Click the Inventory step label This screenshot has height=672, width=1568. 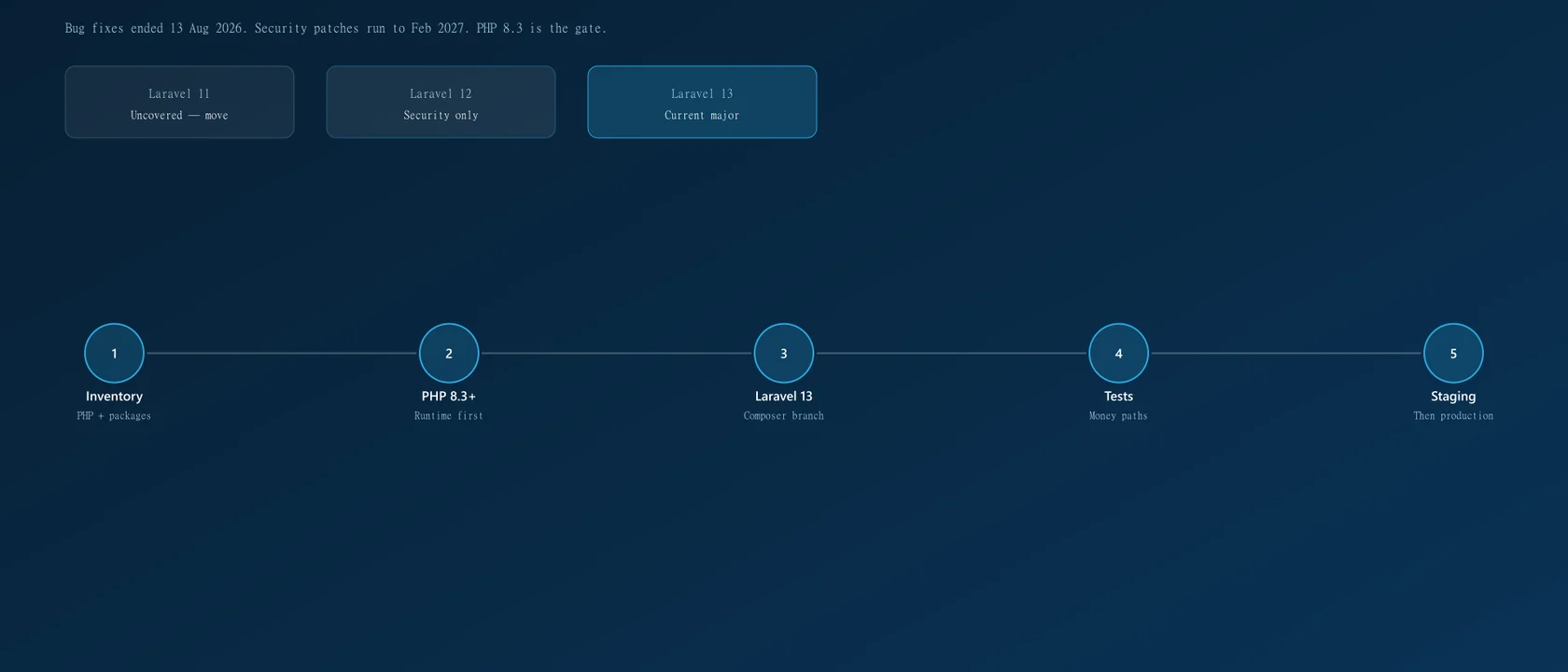(x=114, y=396)
